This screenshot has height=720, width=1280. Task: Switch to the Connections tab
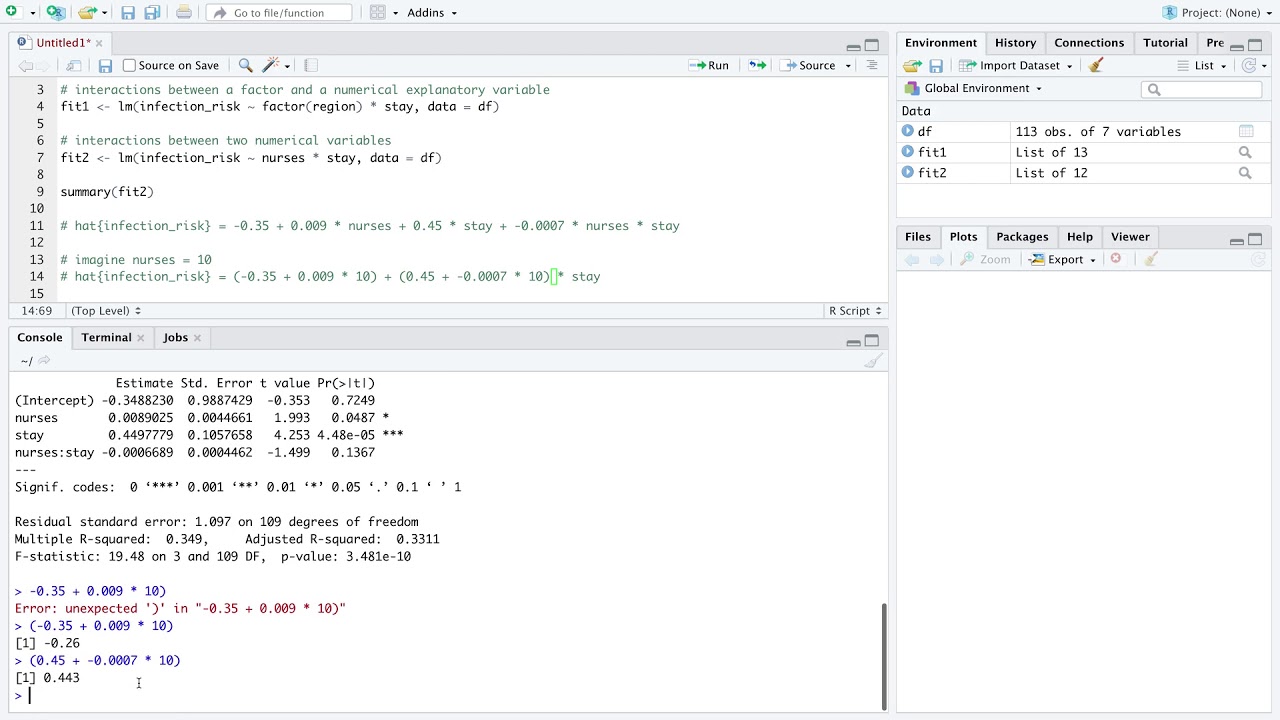[1089, 43]
